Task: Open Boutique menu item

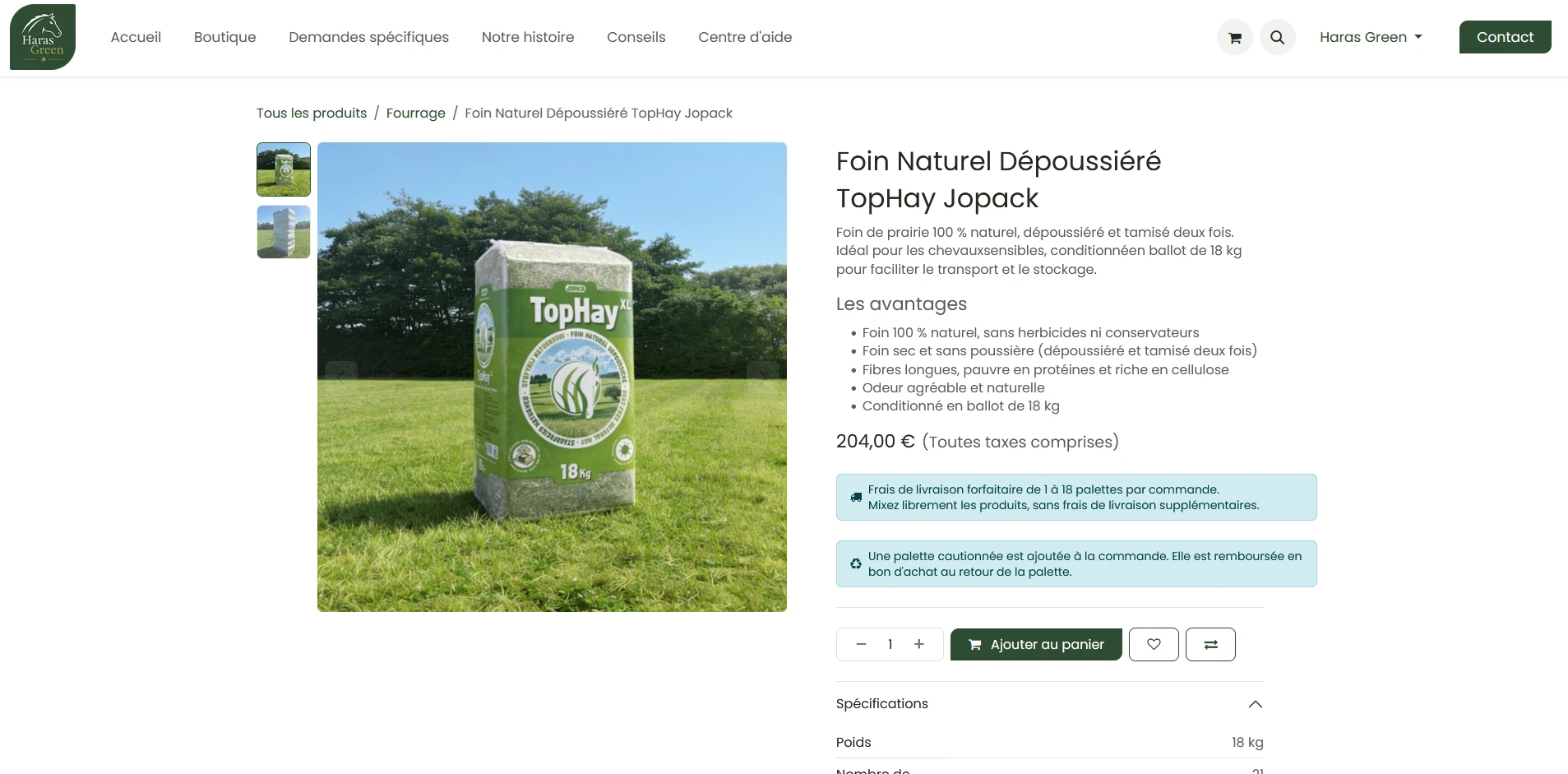Action: 224,37
